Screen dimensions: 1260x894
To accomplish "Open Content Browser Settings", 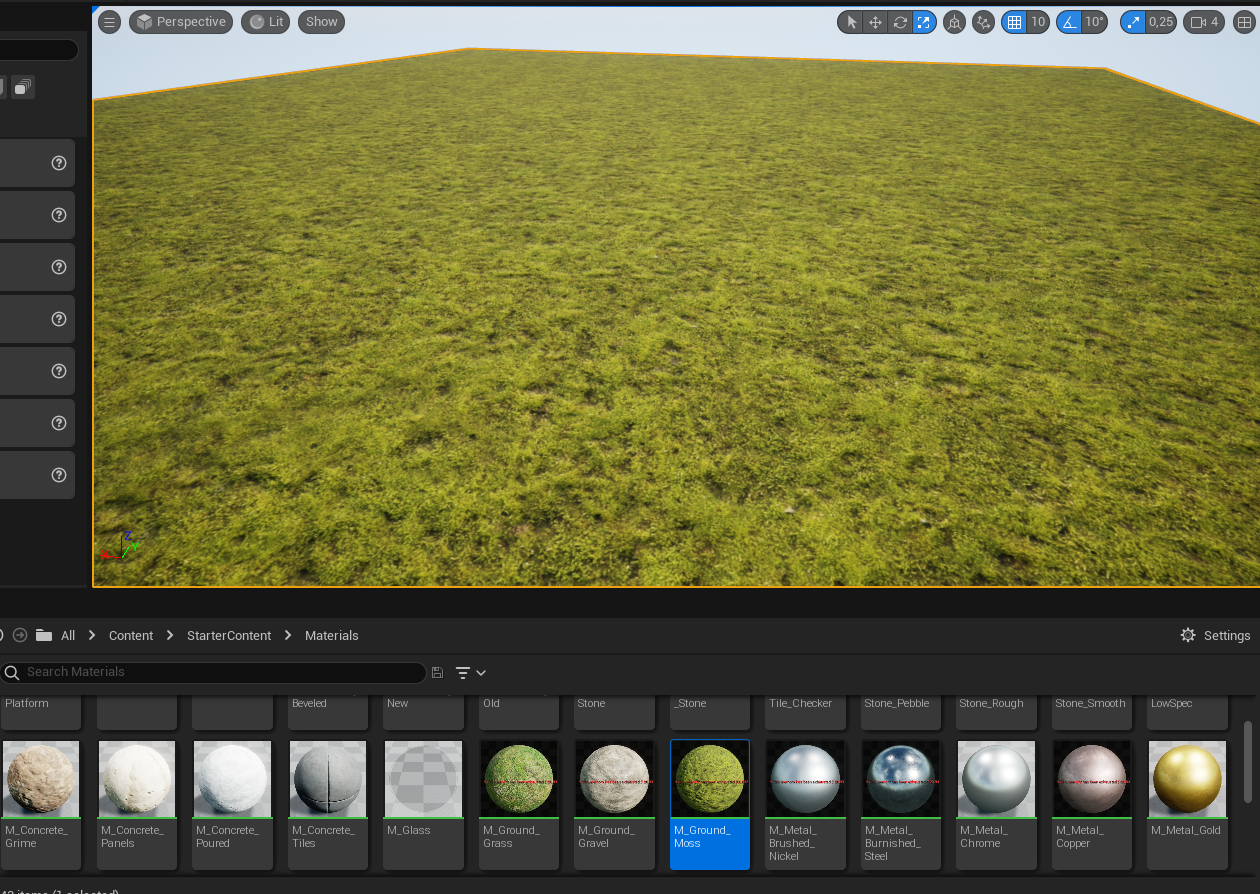I will [x=1215, y=635].
